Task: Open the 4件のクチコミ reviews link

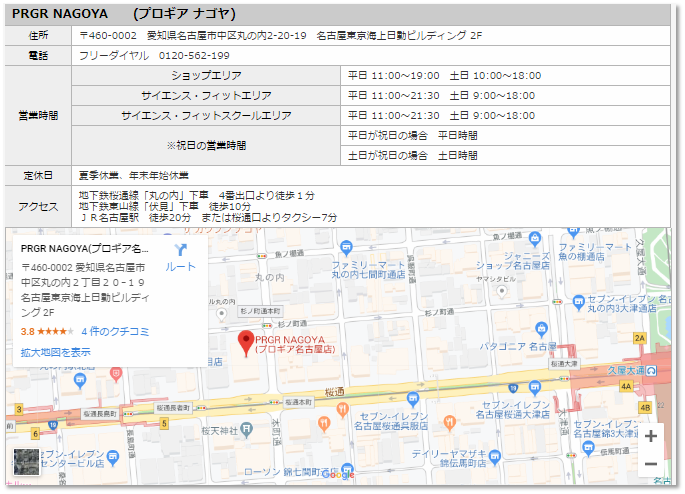Action: click(115, 332)
